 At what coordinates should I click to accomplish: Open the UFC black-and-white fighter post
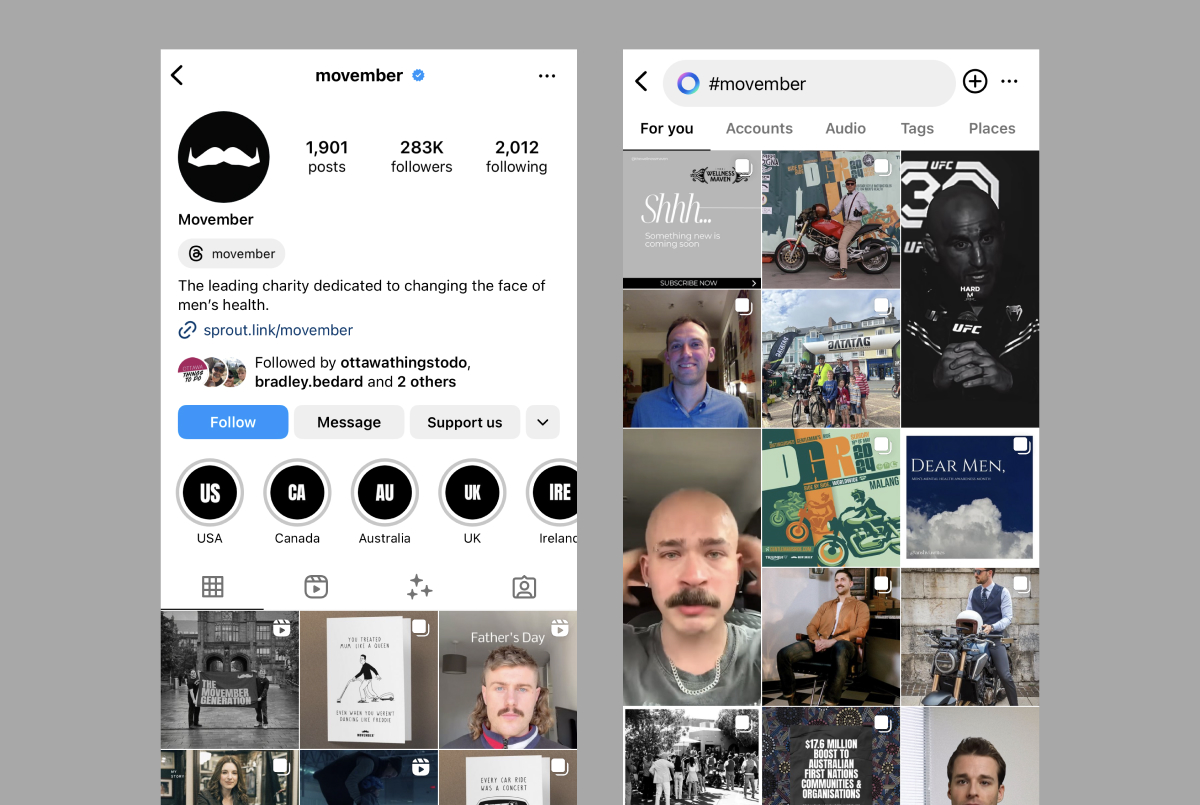click(x=970, y=289)
